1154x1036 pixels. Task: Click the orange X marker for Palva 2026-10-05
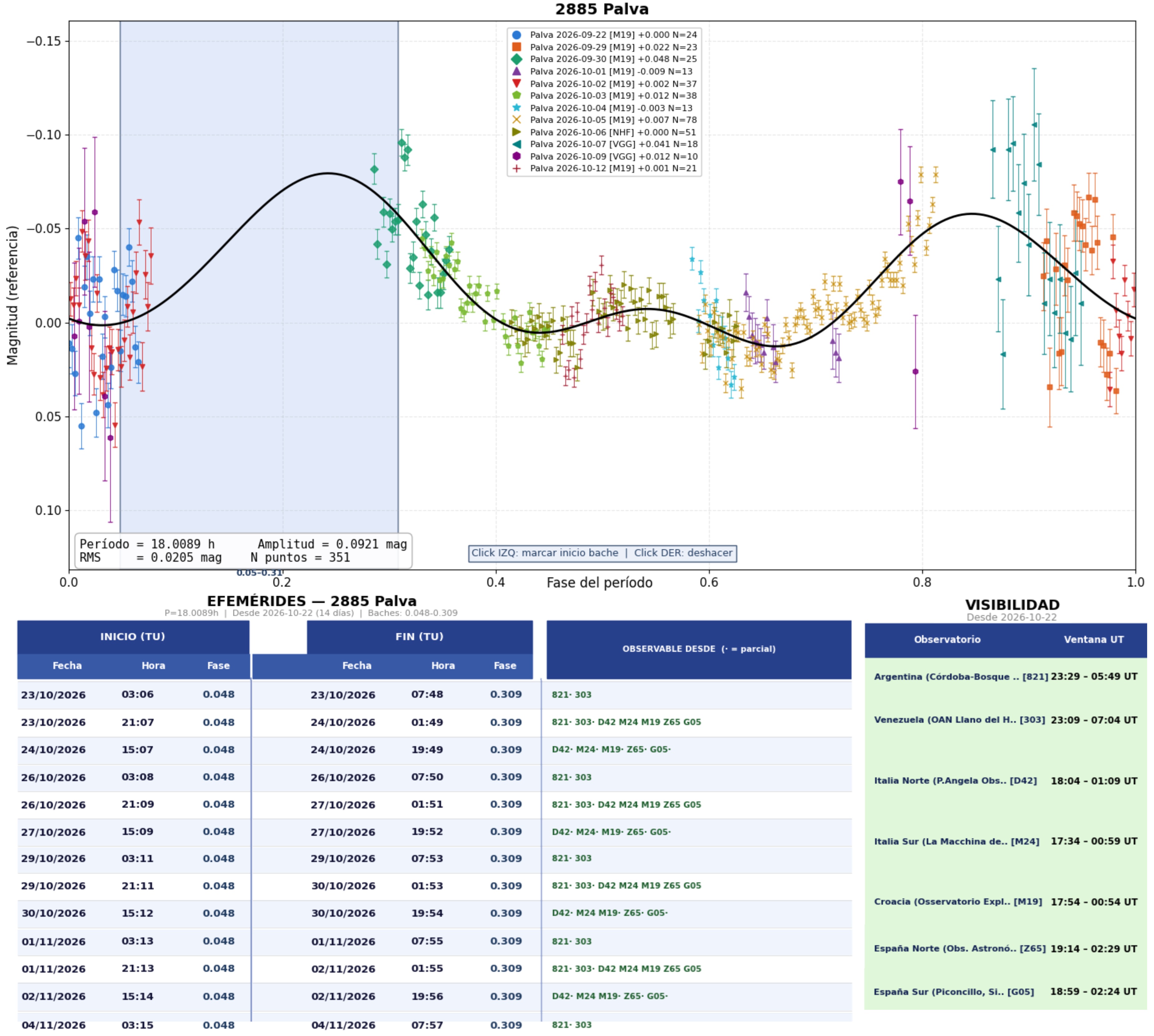pos(516,120)
